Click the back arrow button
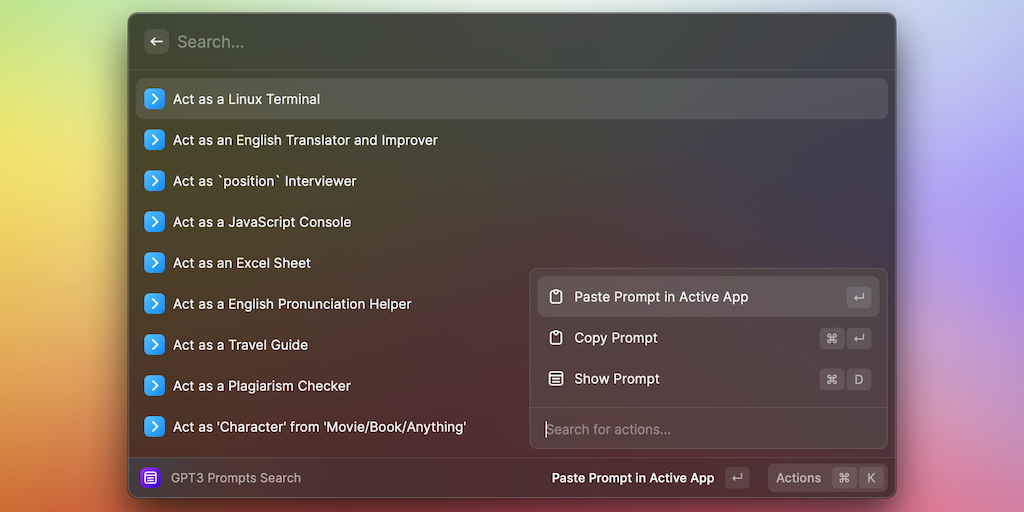 [156, 42]
